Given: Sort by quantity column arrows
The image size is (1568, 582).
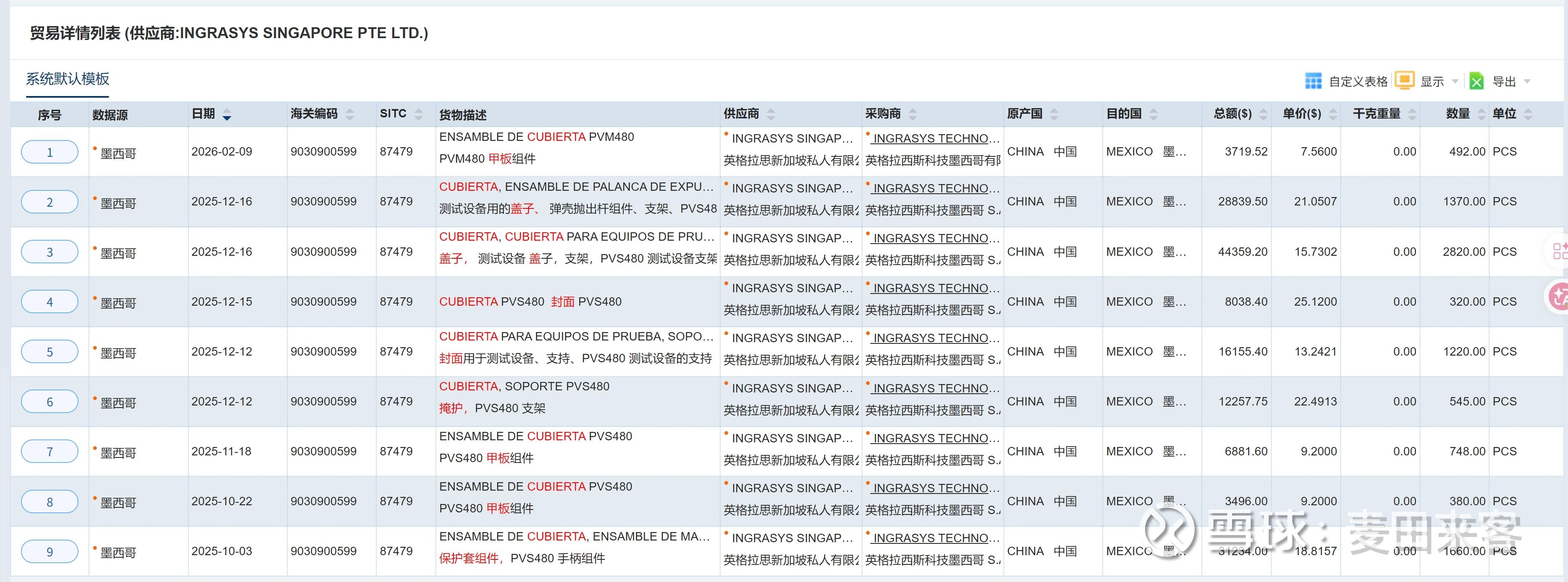Looking at the screenshot, I should click(1482, 114).
